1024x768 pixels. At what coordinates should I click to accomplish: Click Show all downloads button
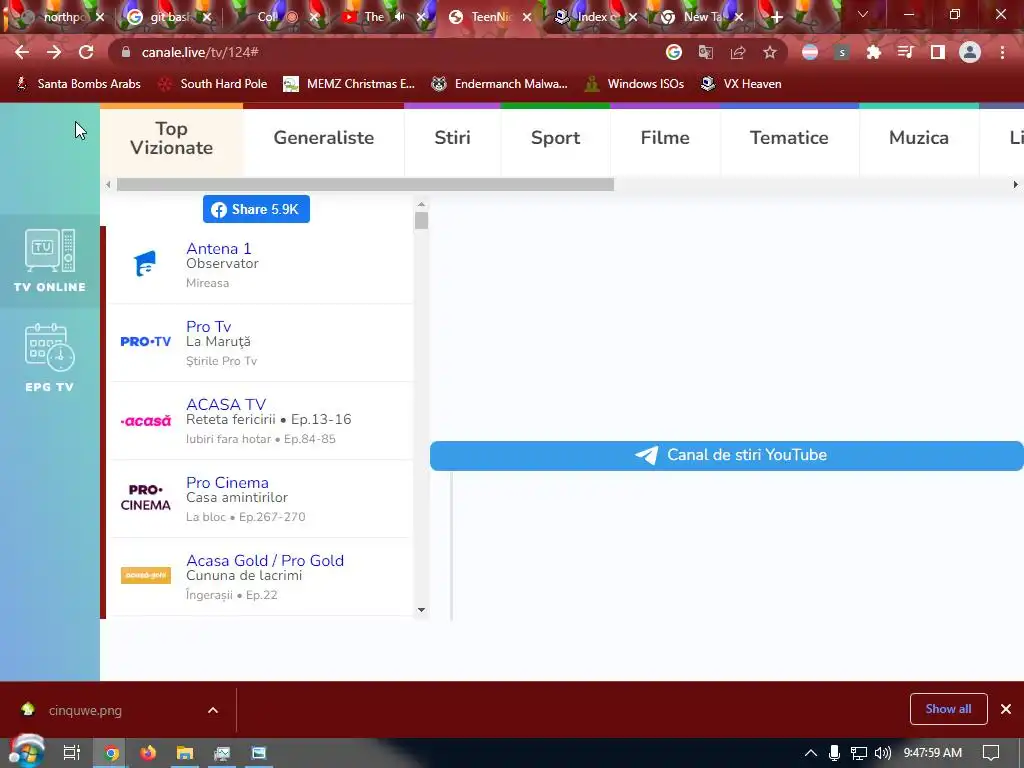[948, 709]
